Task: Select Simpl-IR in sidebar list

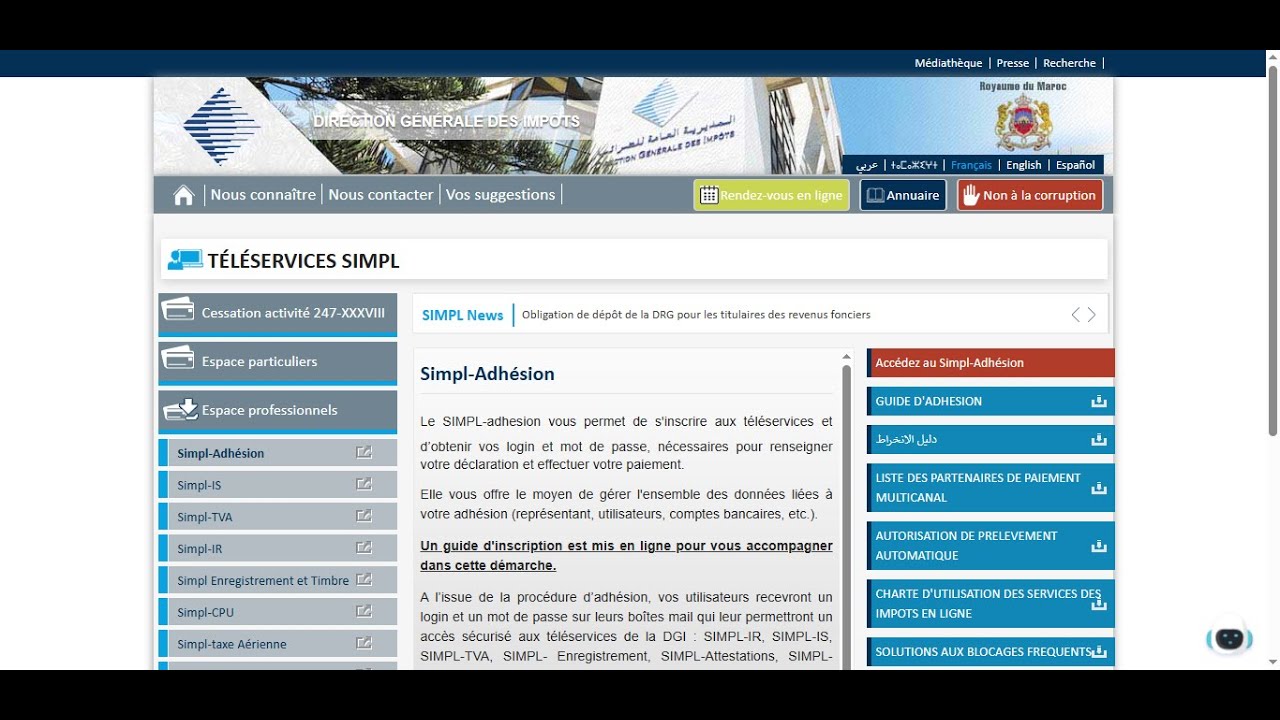Action: [x=278, y=548]
